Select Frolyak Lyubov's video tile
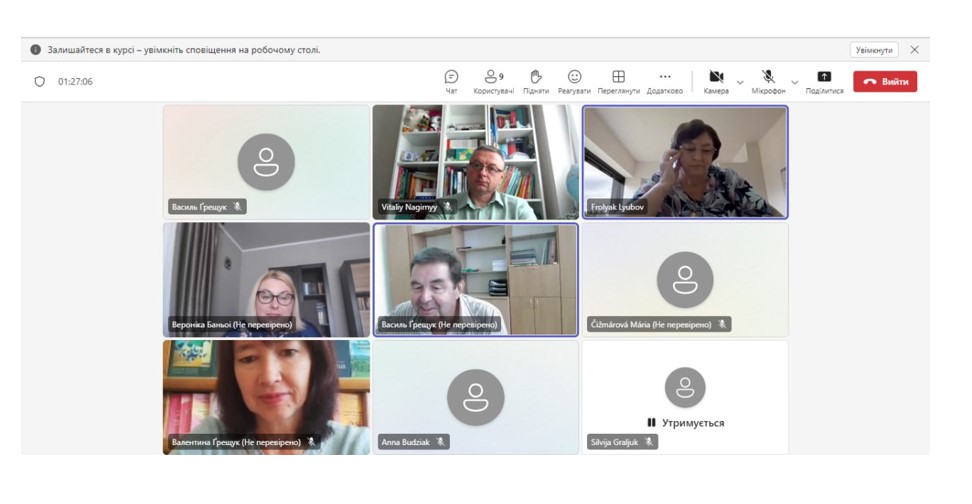The width and height of the screenshot is (972, 504). (685, 162)
